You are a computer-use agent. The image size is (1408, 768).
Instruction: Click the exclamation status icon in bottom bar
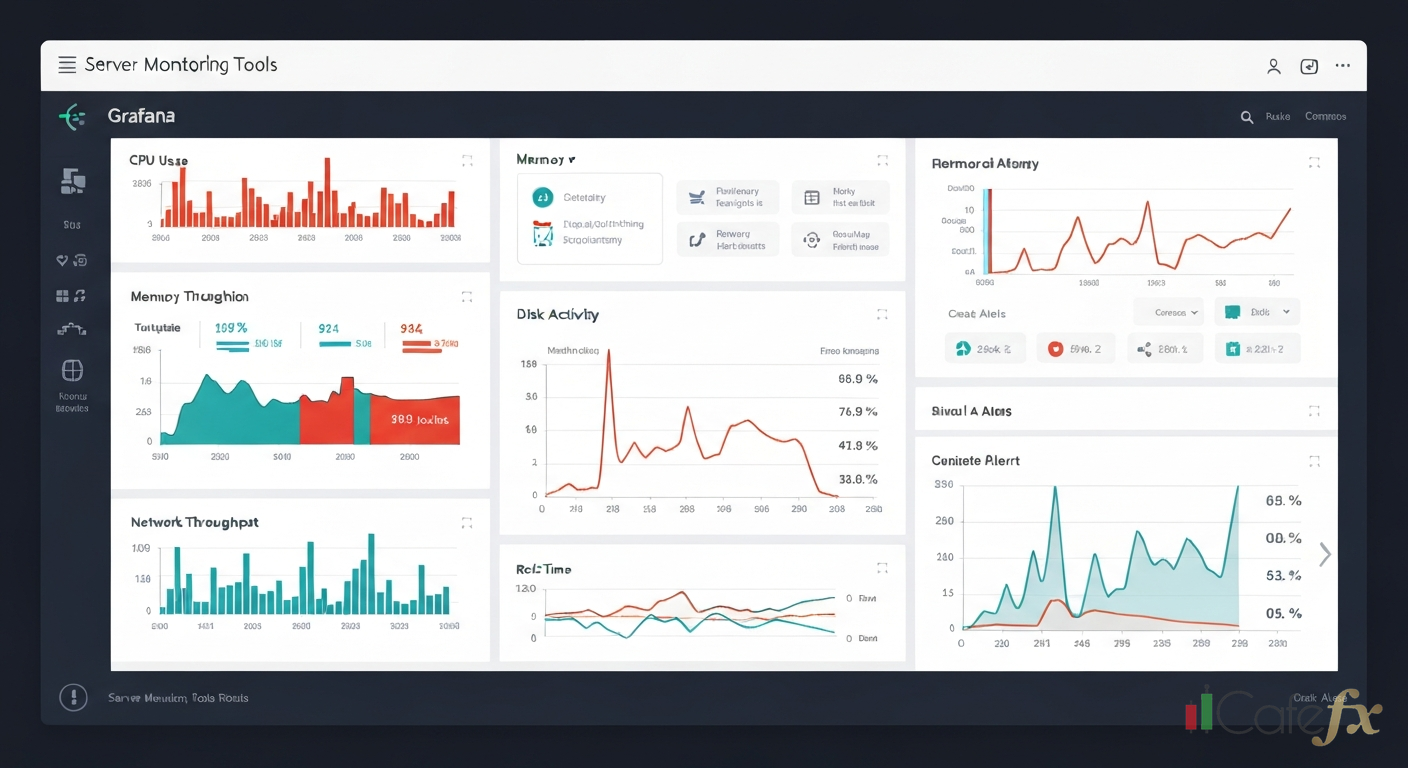(73, 697)
